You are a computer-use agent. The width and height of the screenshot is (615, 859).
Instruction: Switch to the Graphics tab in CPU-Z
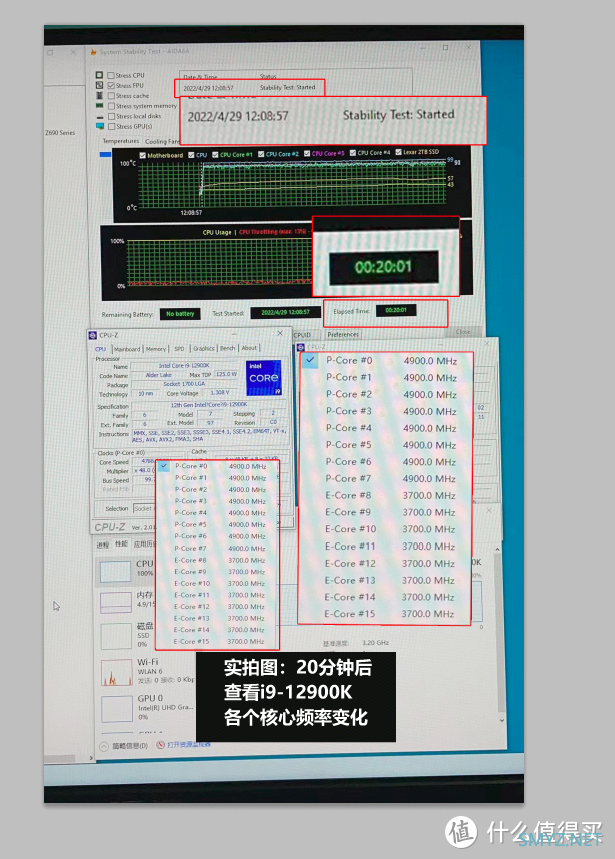(x=204, y=348)
